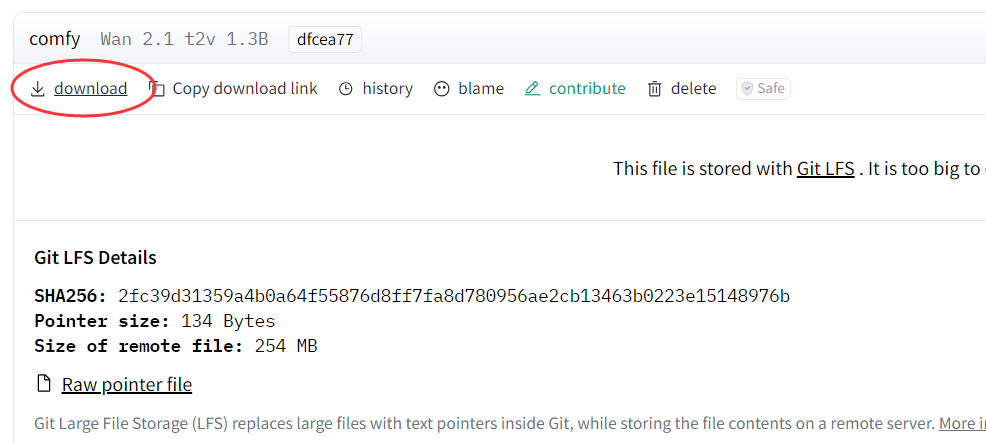
Task: Choose the delete text option
Action: click(x=694, y=89)
